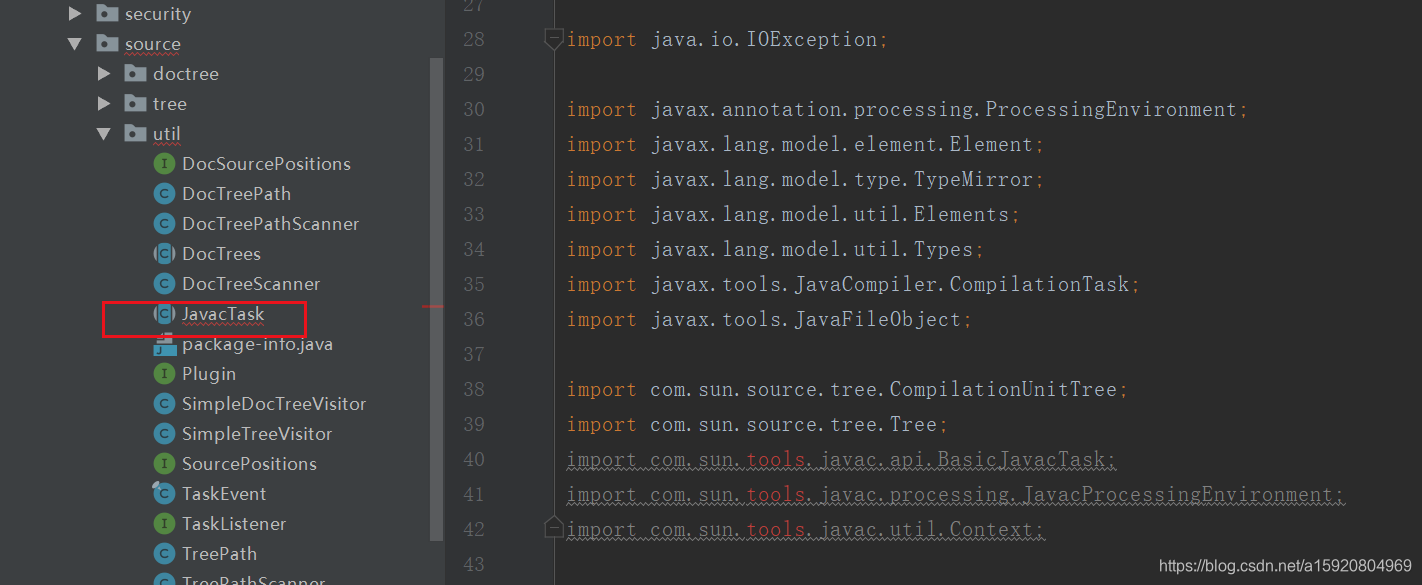The width and height of the screenshot is (1422, 585).
Task: Click DocTrees class icon
Action: 164,254
